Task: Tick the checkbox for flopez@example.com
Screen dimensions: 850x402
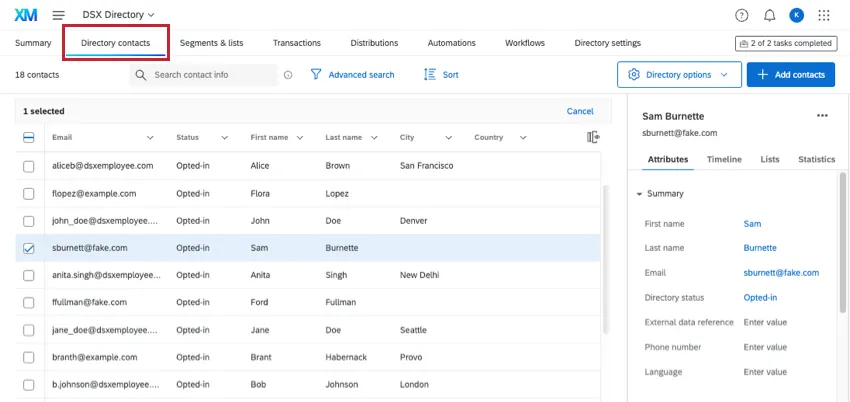Action: pyautogui.click(x=28, y=193)
